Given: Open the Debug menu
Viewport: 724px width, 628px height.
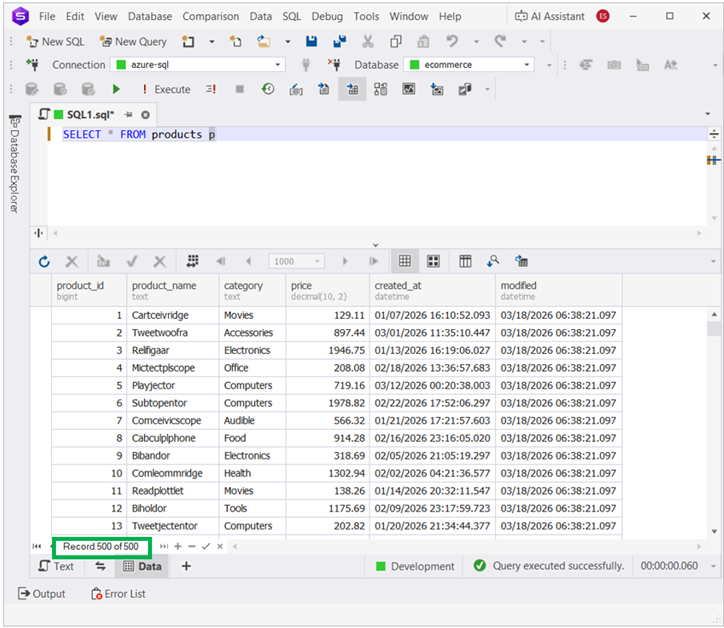Looking at the screenshot, I should pyautogui.click(x=327, y=16).
